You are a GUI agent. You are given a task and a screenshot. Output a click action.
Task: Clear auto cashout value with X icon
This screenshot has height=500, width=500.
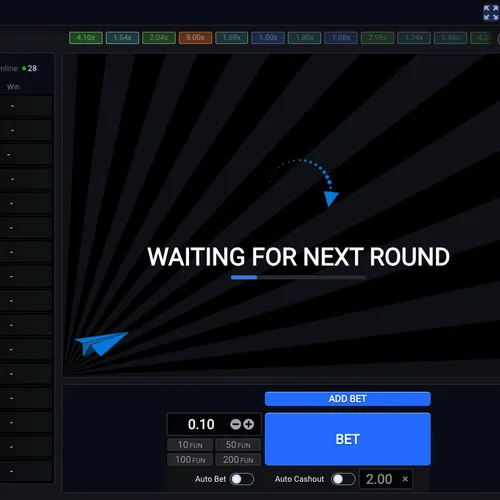405,479
